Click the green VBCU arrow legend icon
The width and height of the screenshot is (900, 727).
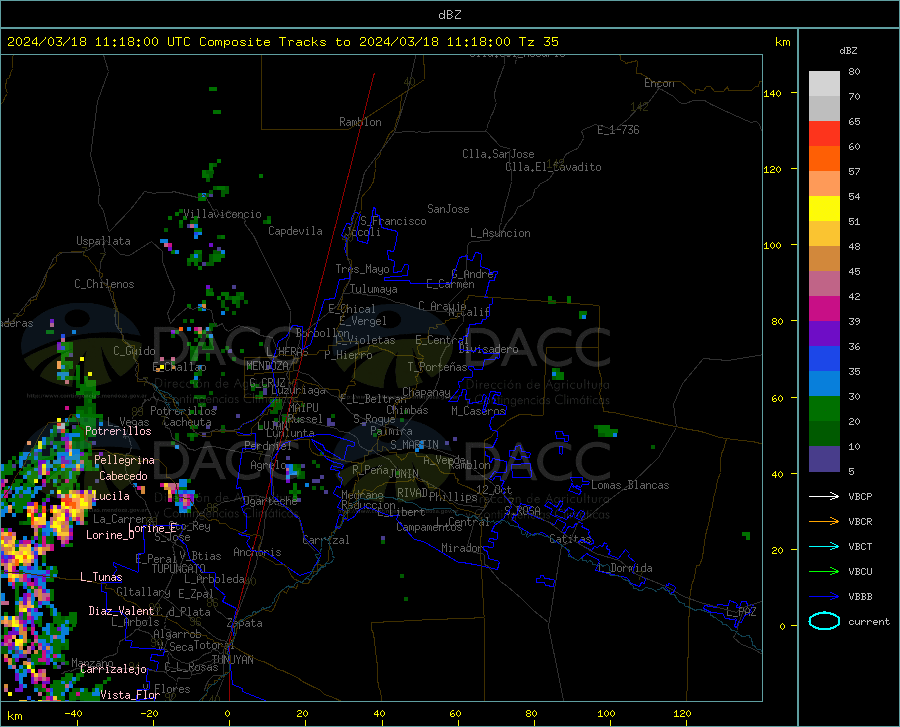824,571
